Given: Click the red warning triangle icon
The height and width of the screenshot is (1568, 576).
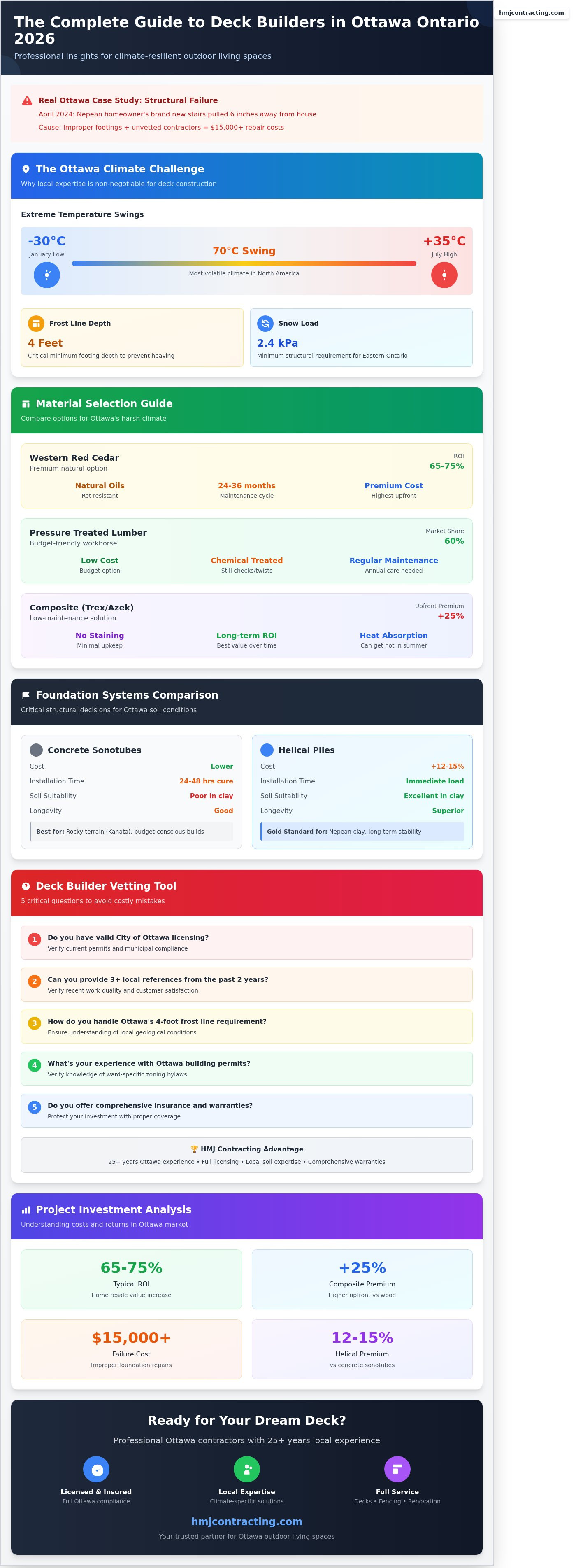Looking at the screenshot, I should [27, 101].
